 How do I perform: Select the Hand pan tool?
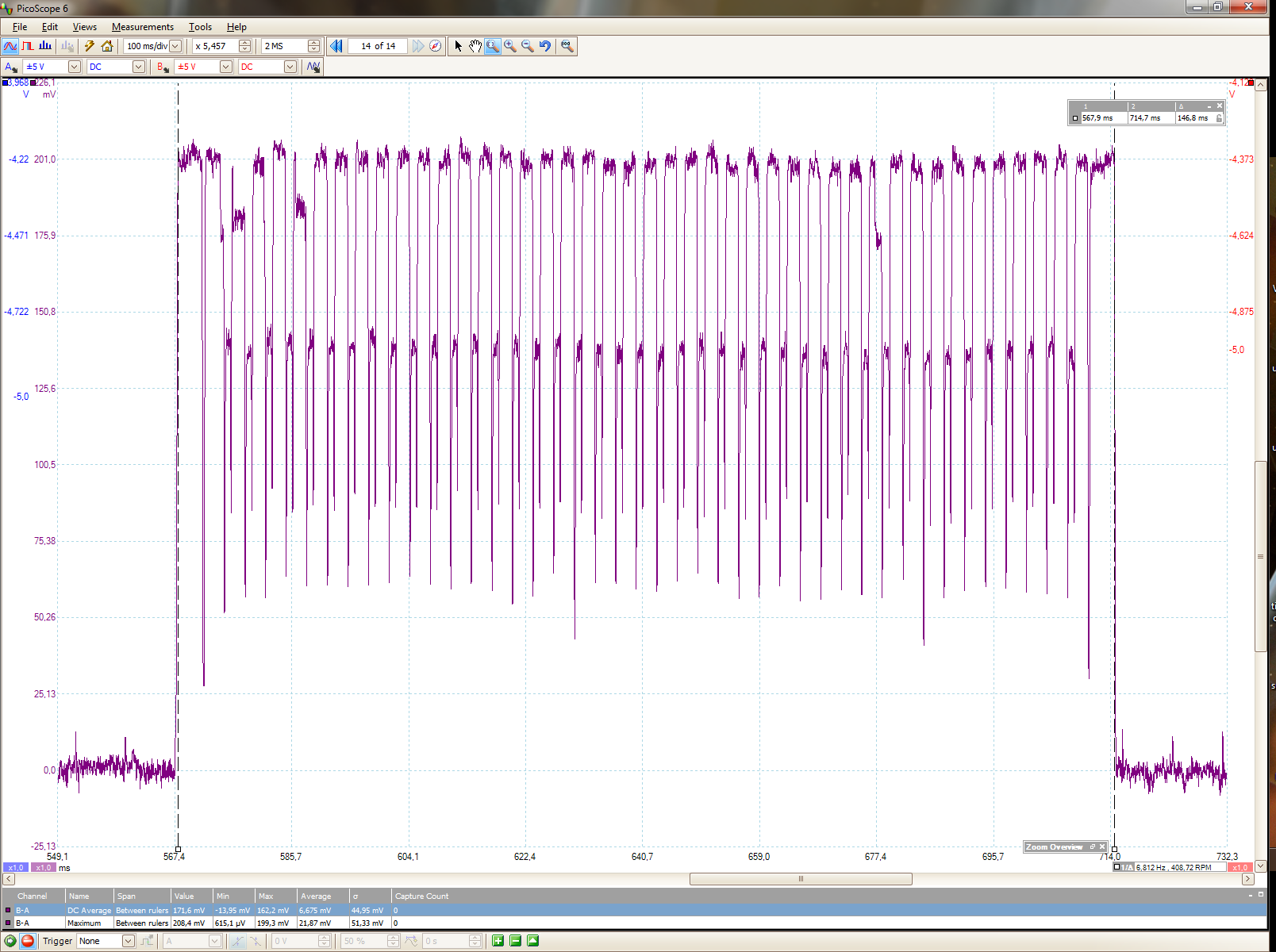[x=475, y=46]
